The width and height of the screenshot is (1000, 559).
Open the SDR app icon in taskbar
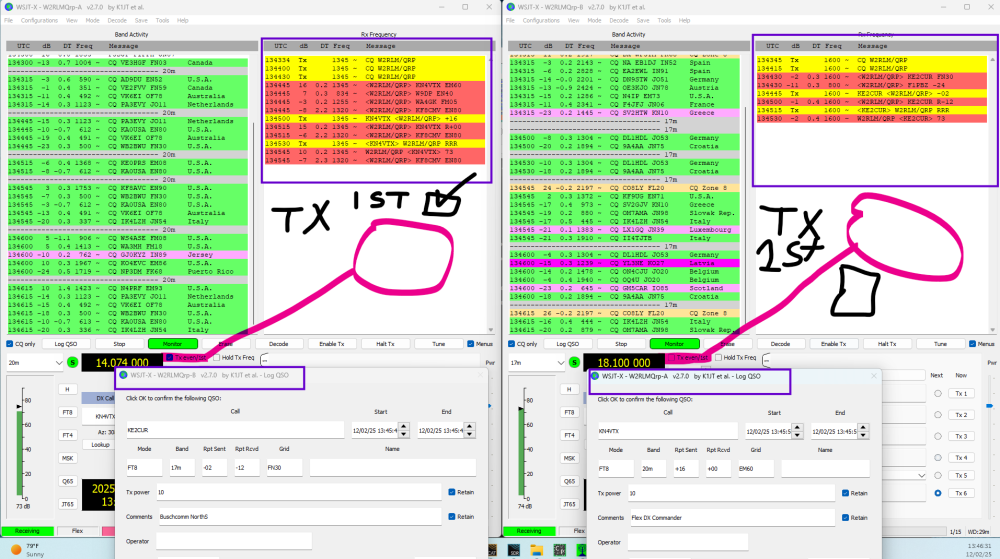pos(514,550)
